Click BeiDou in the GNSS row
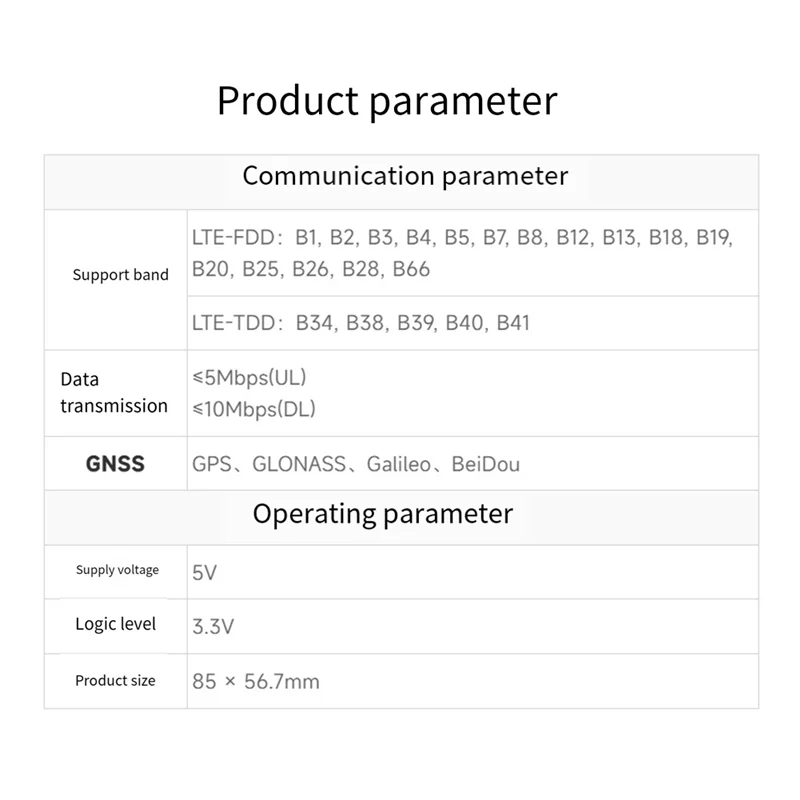This screenshot has height=800, width=800. tap(486, 464)
